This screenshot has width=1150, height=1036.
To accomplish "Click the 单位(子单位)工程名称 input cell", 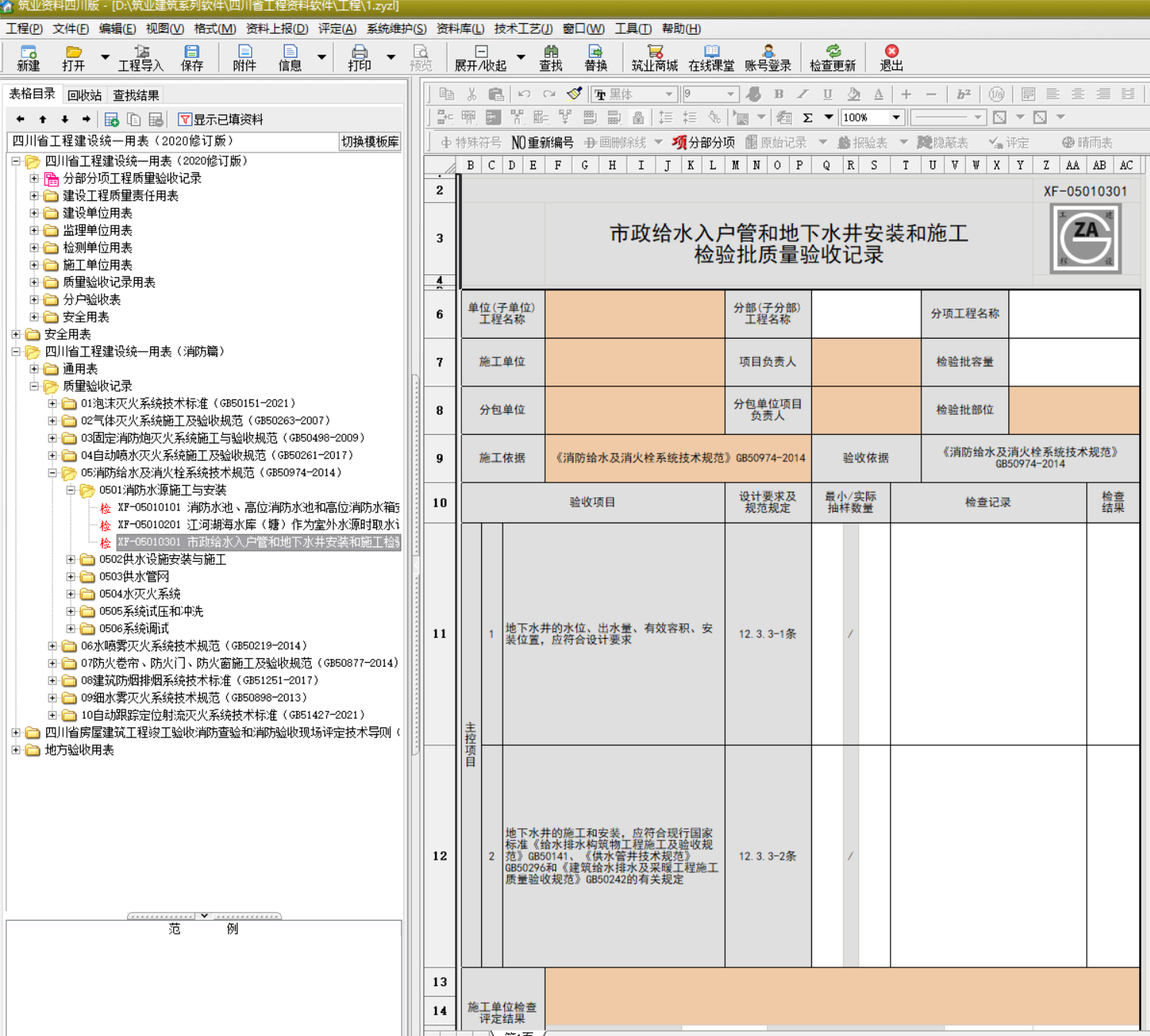I will click(635, 314).
